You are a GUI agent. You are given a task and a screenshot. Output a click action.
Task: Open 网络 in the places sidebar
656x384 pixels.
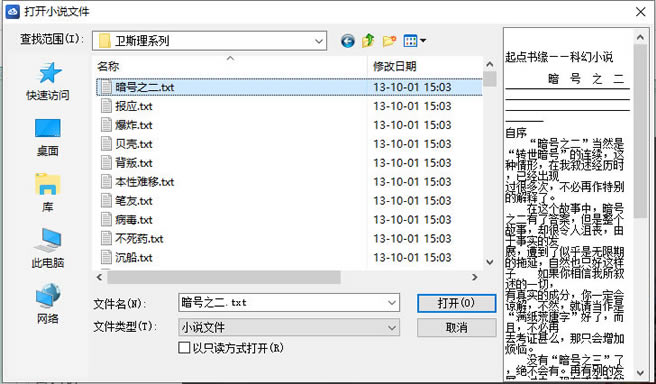point(47,304)
